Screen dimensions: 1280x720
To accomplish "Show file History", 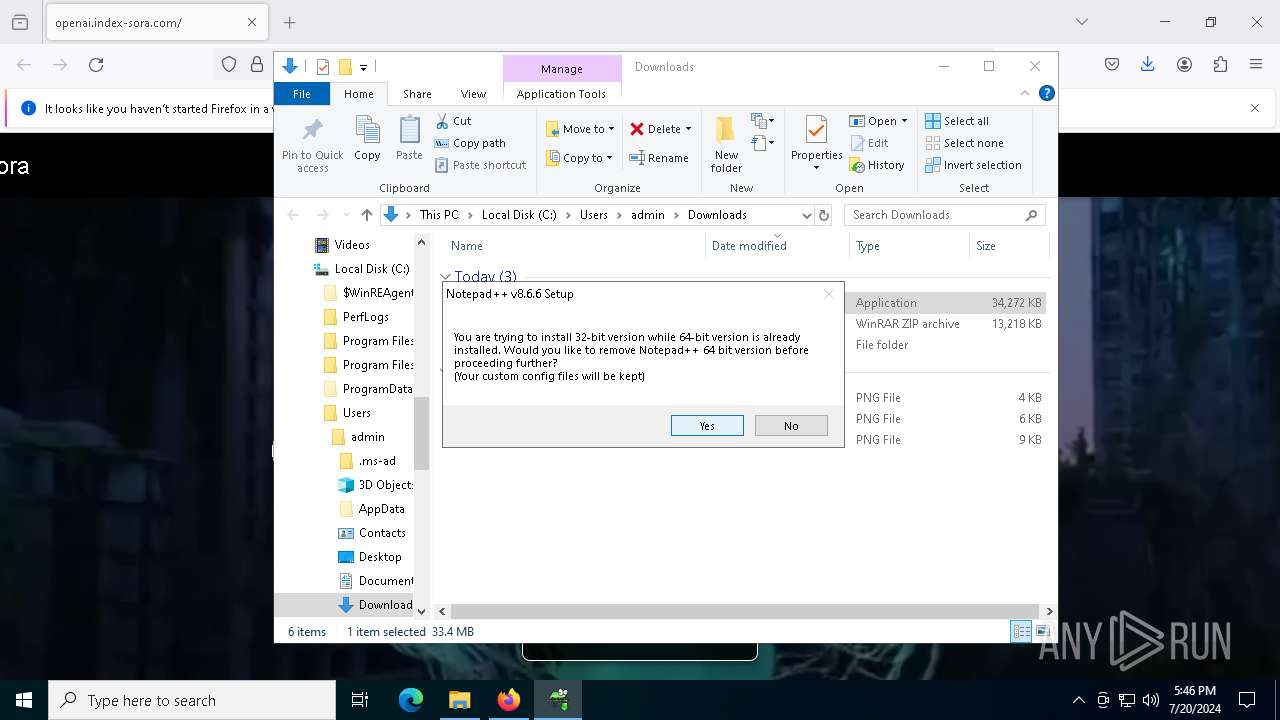I will 877,165.
